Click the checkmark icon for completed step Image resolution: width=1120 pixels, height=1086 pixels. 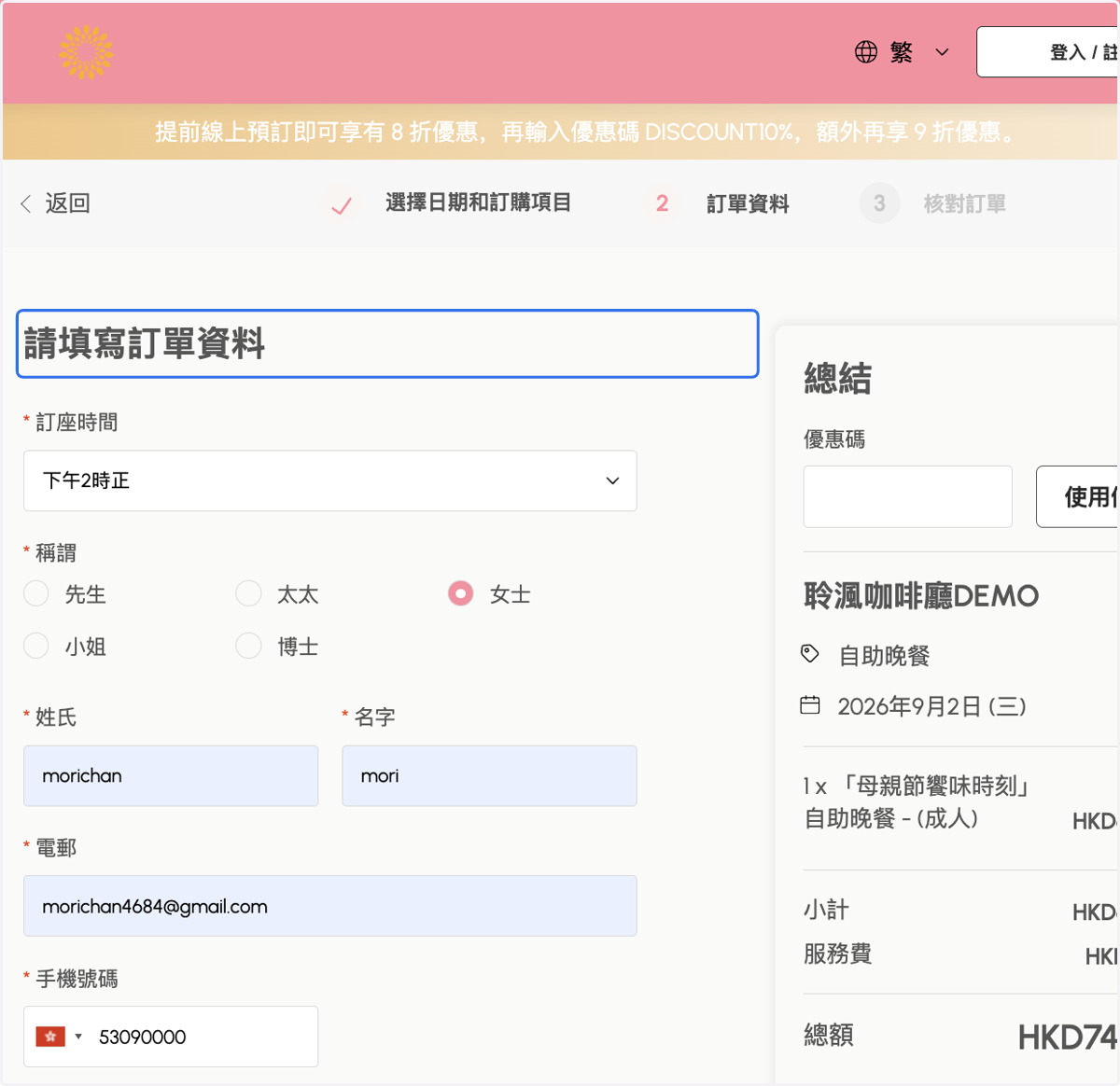pyautogui.click(x=342, y=204)
